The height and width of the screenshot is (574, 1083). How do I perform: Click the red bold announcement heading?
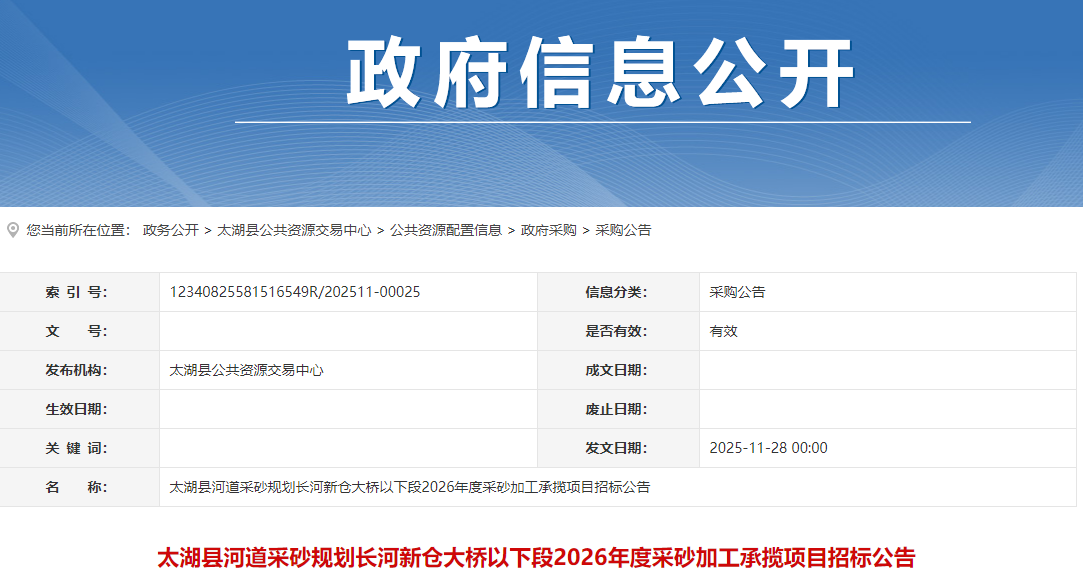pos(536,557)
